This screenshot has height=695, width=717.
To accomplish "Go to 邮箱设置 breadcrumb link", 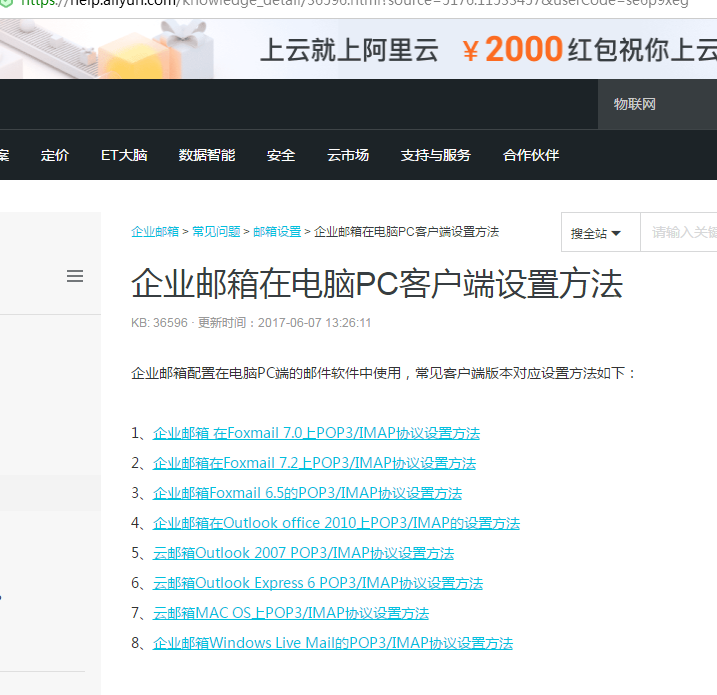I will (x=277, y=232).
